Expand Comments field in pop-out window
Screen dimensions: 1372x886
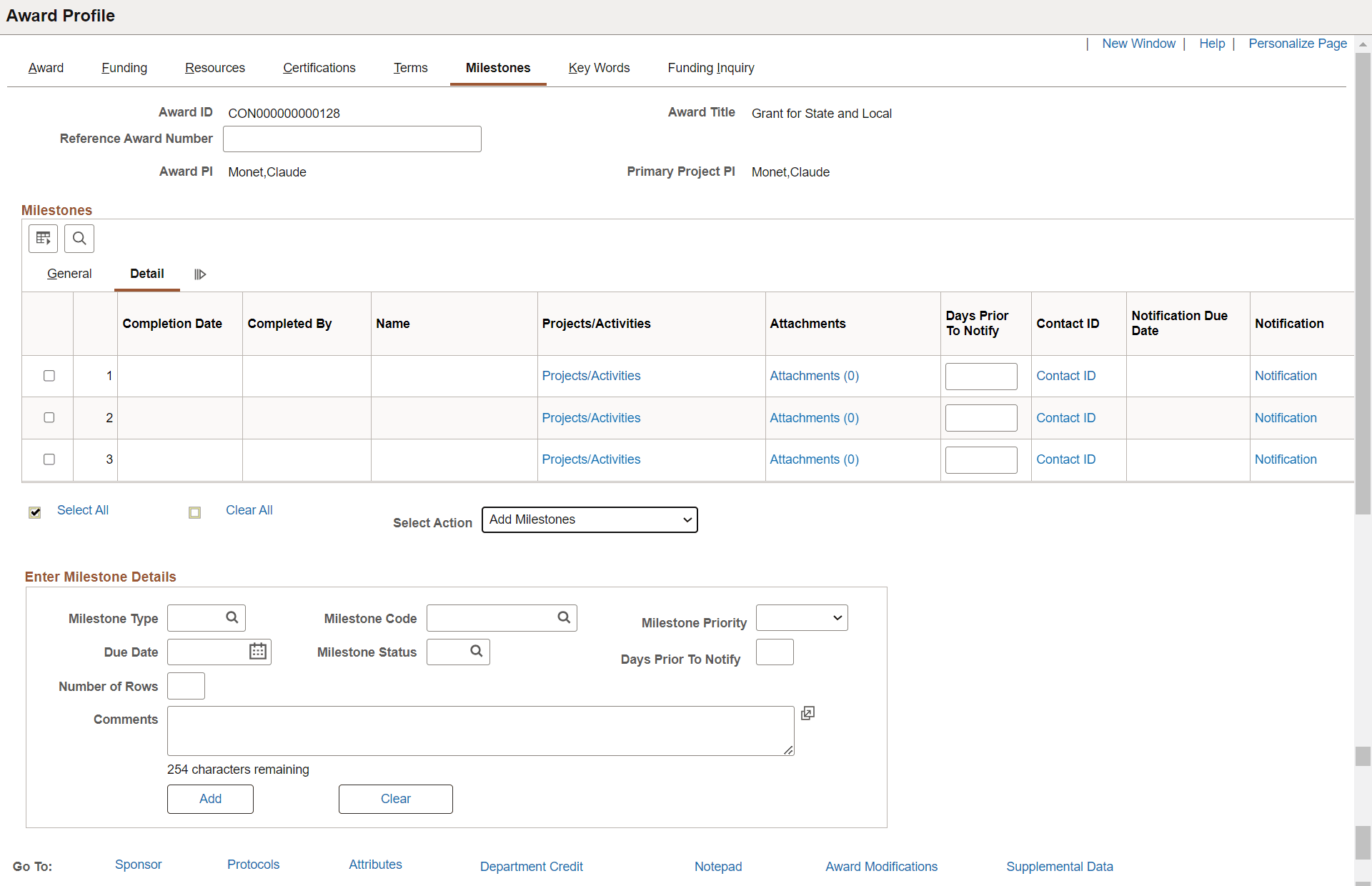808,713
